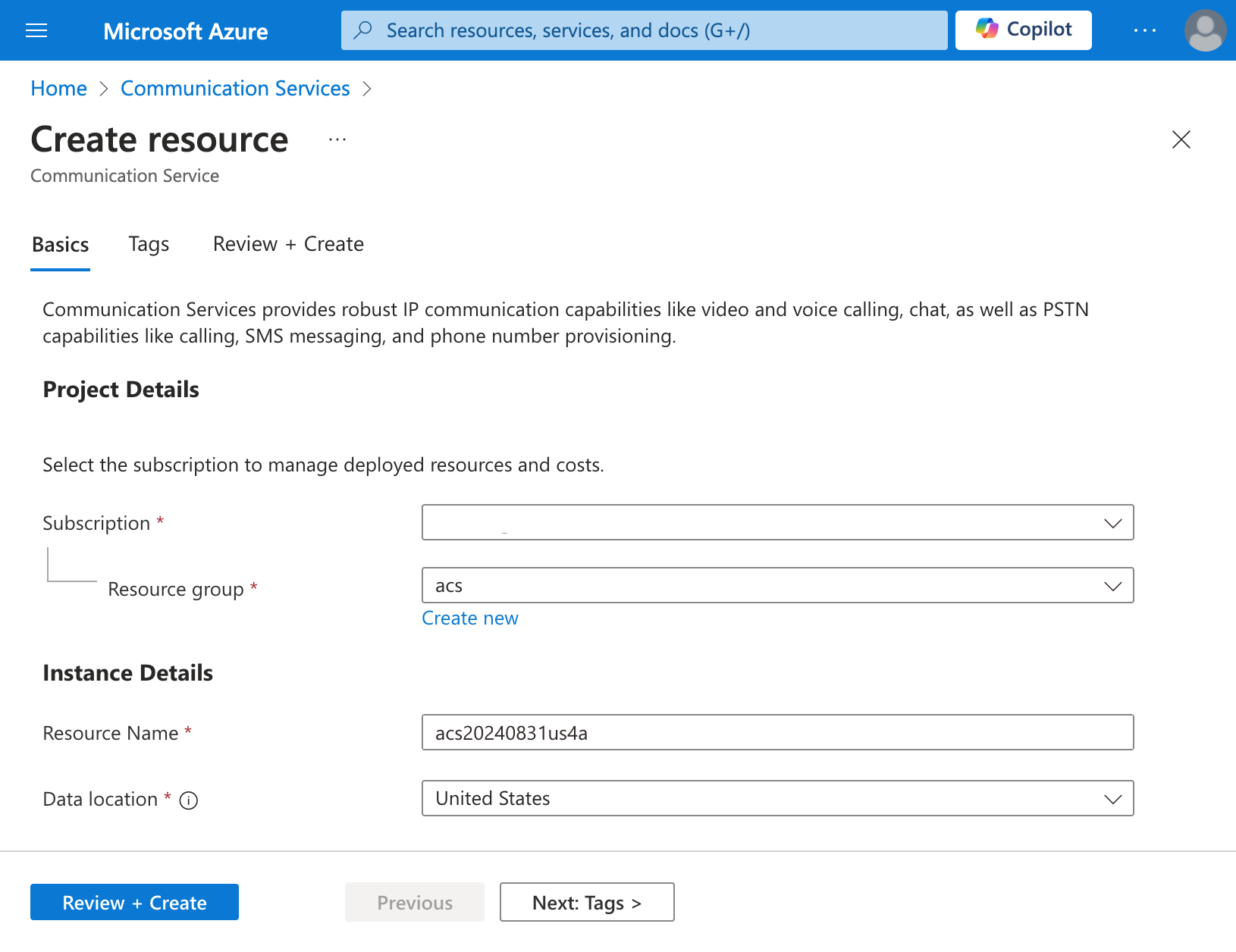The image size is (1236, 952).
Task: Edit the Resource Name field
Action: 777,732
